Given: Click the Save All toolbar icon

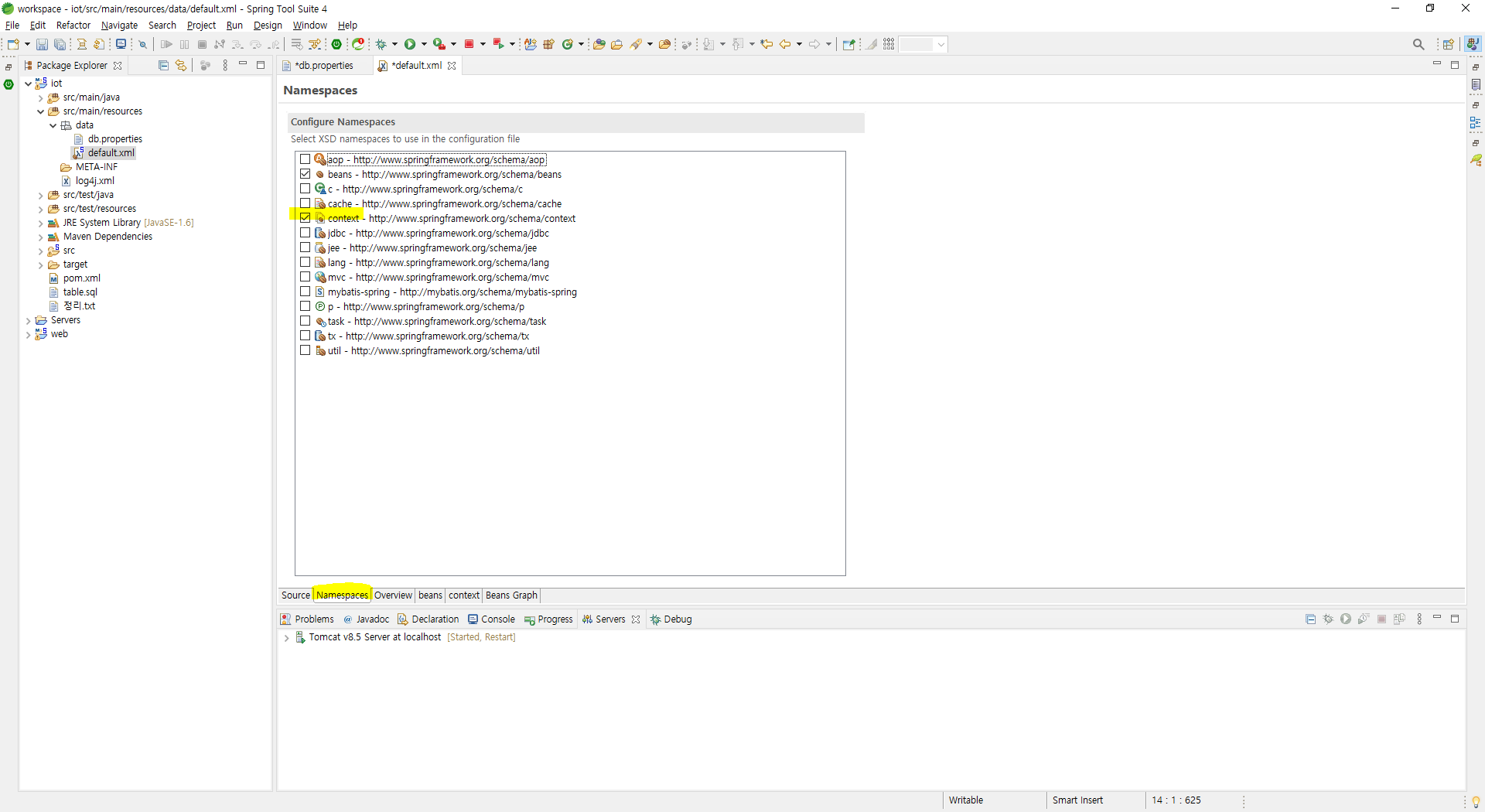Looking at the screenshot, I should click(60, 44).
